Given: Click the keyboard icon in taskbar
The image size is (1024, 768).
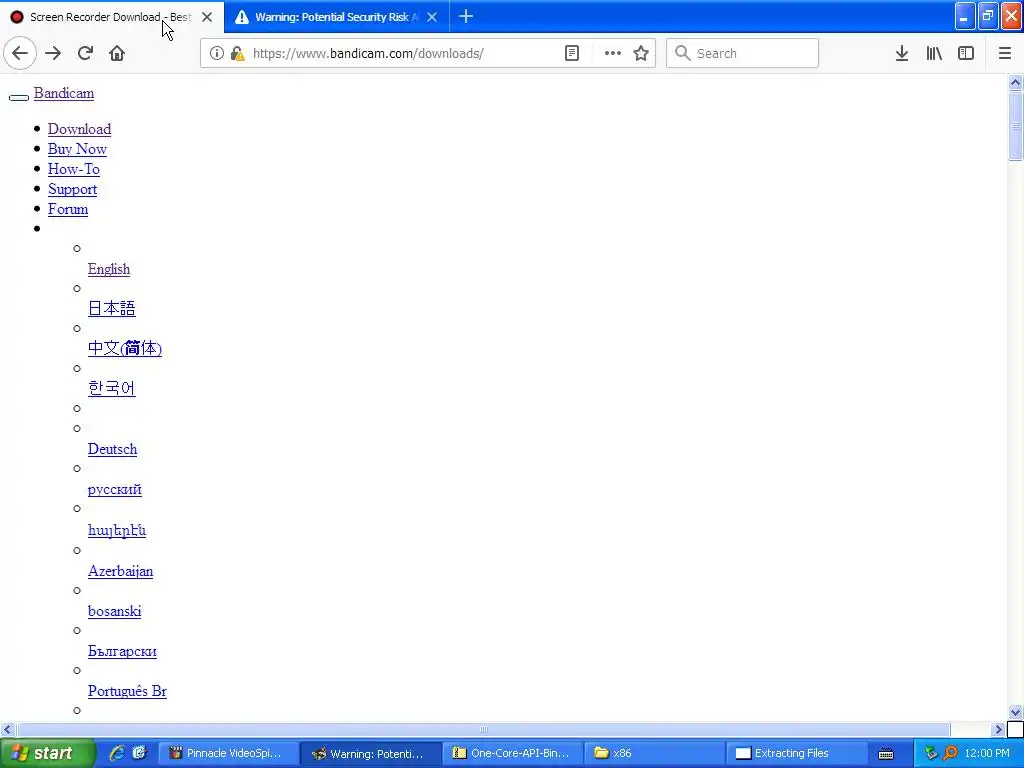Looking at the screenshot, I should (886, 754).
